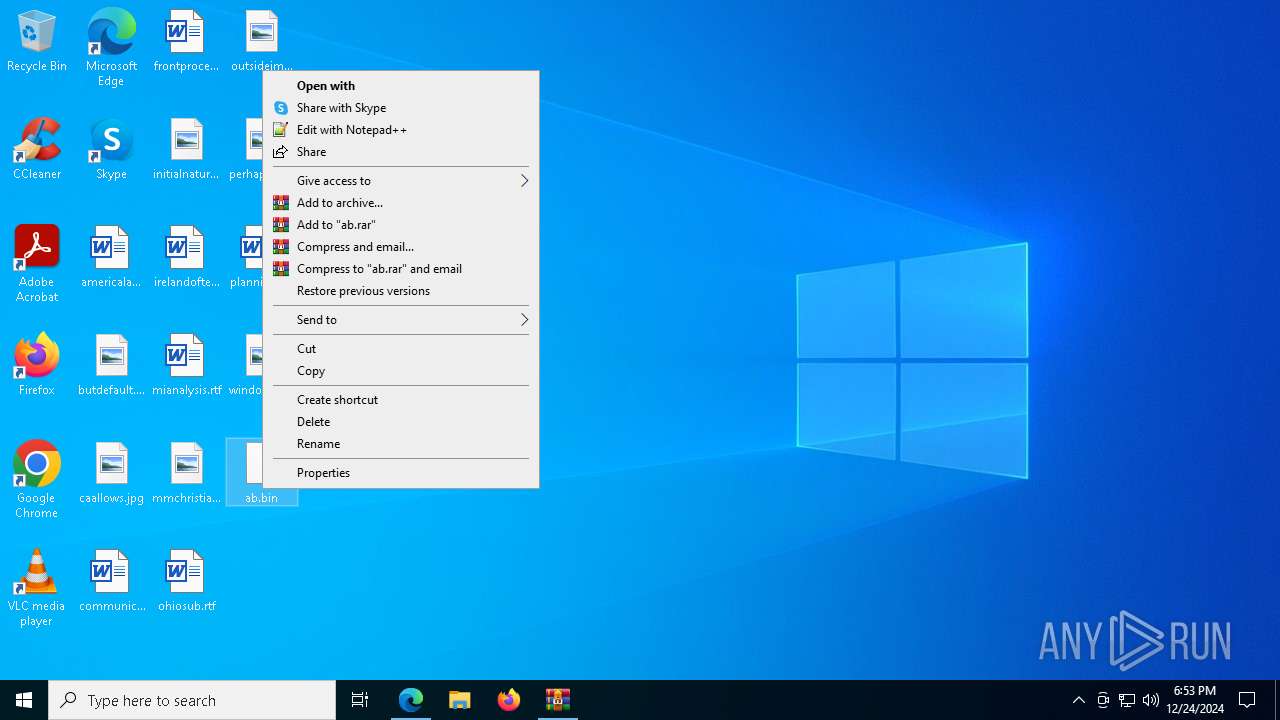
Task: Open the volume control tray icon
Action: (x=1151, y=700)
